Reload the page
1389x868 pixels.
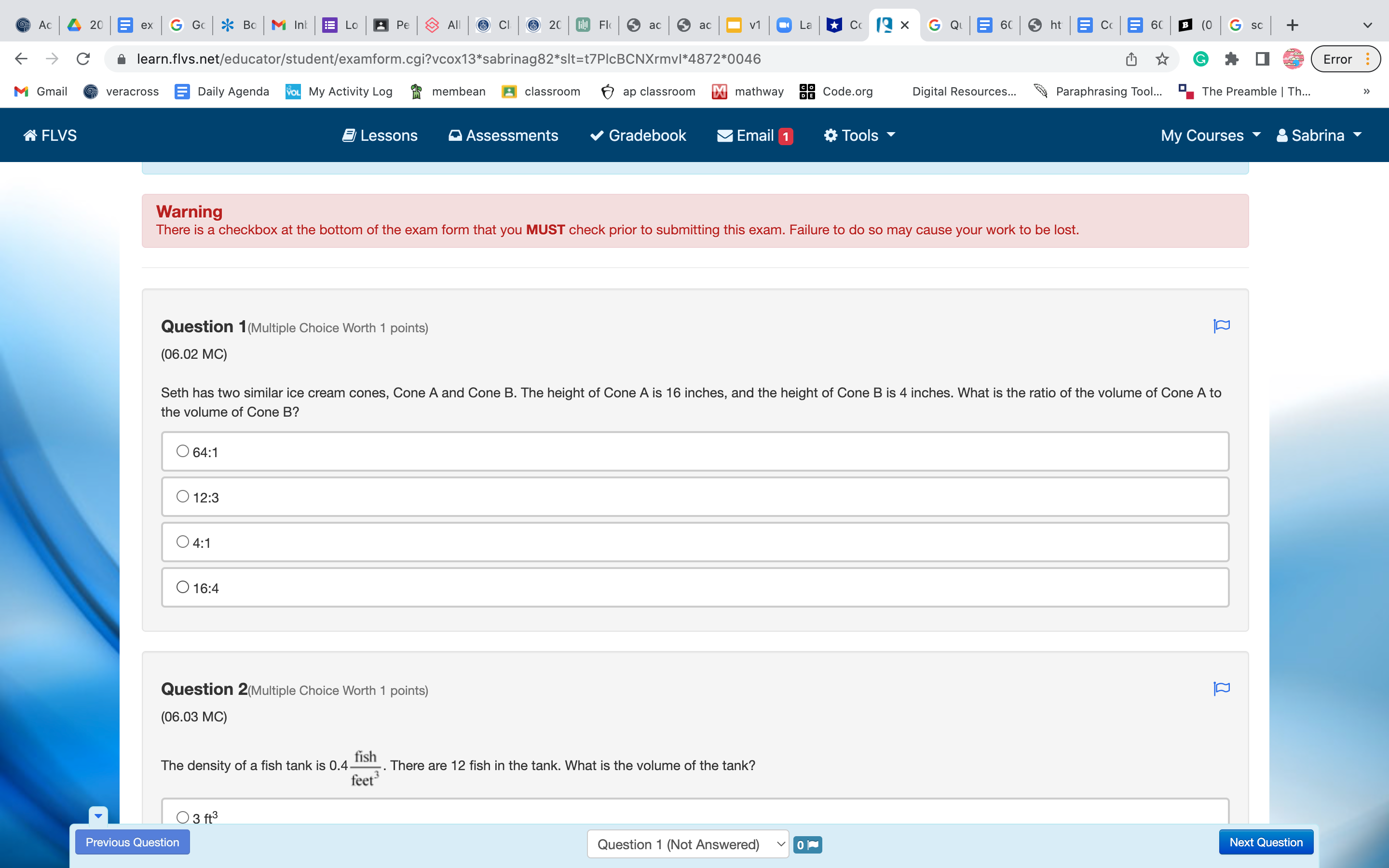coord(83,59)
